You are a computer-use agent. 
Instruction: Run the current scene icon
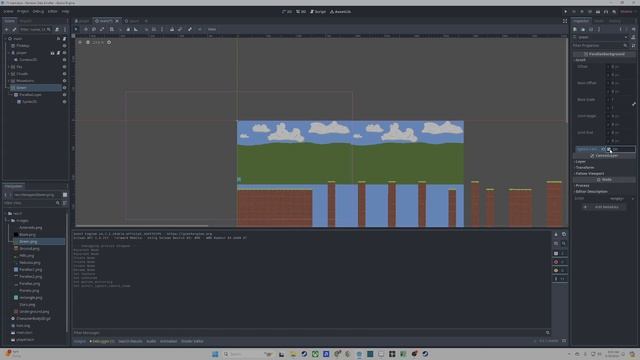(x=598, y=12)
